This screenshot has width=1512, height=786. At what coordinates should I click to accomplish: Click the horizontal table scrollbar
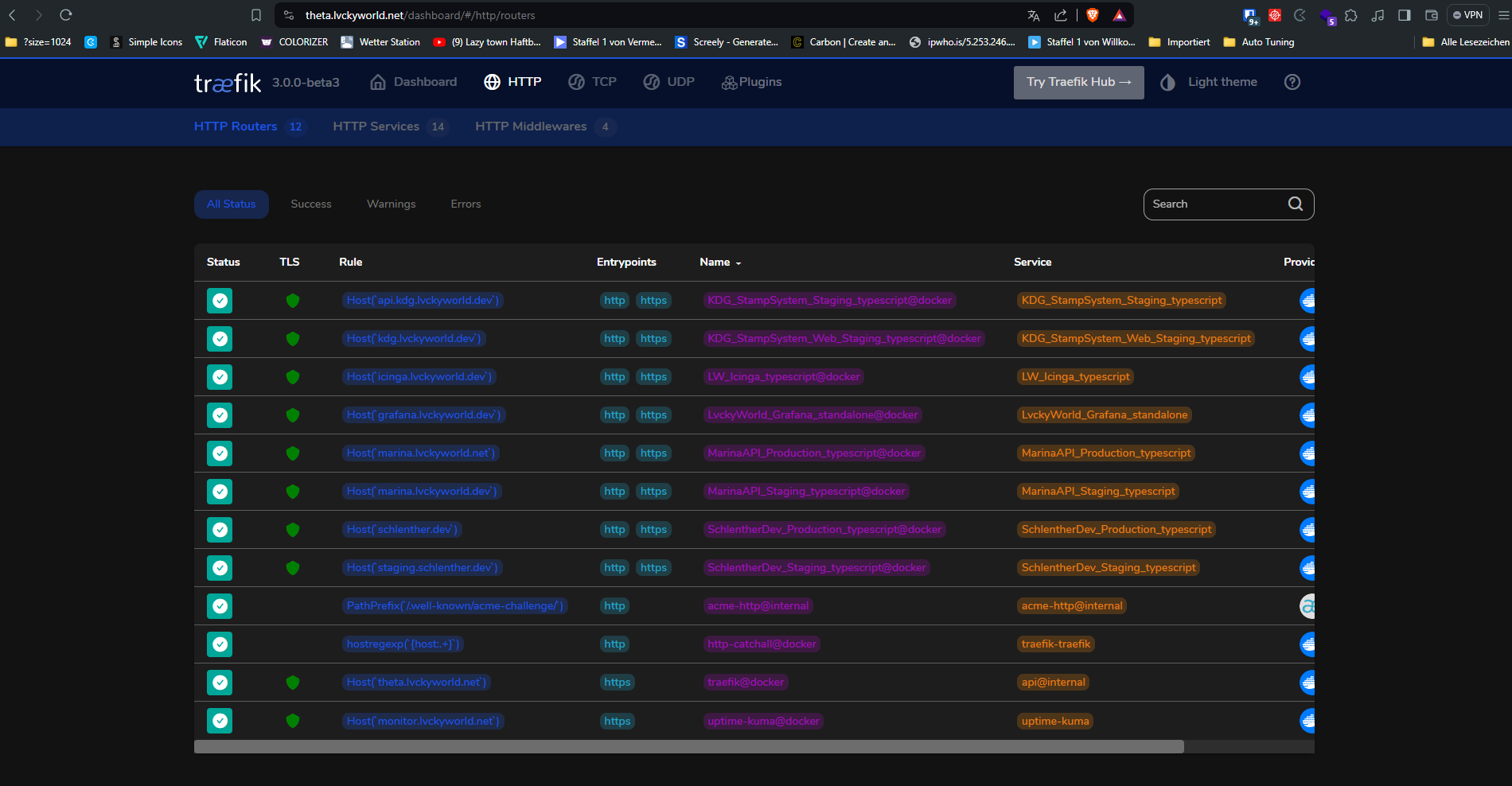point(688,746)
